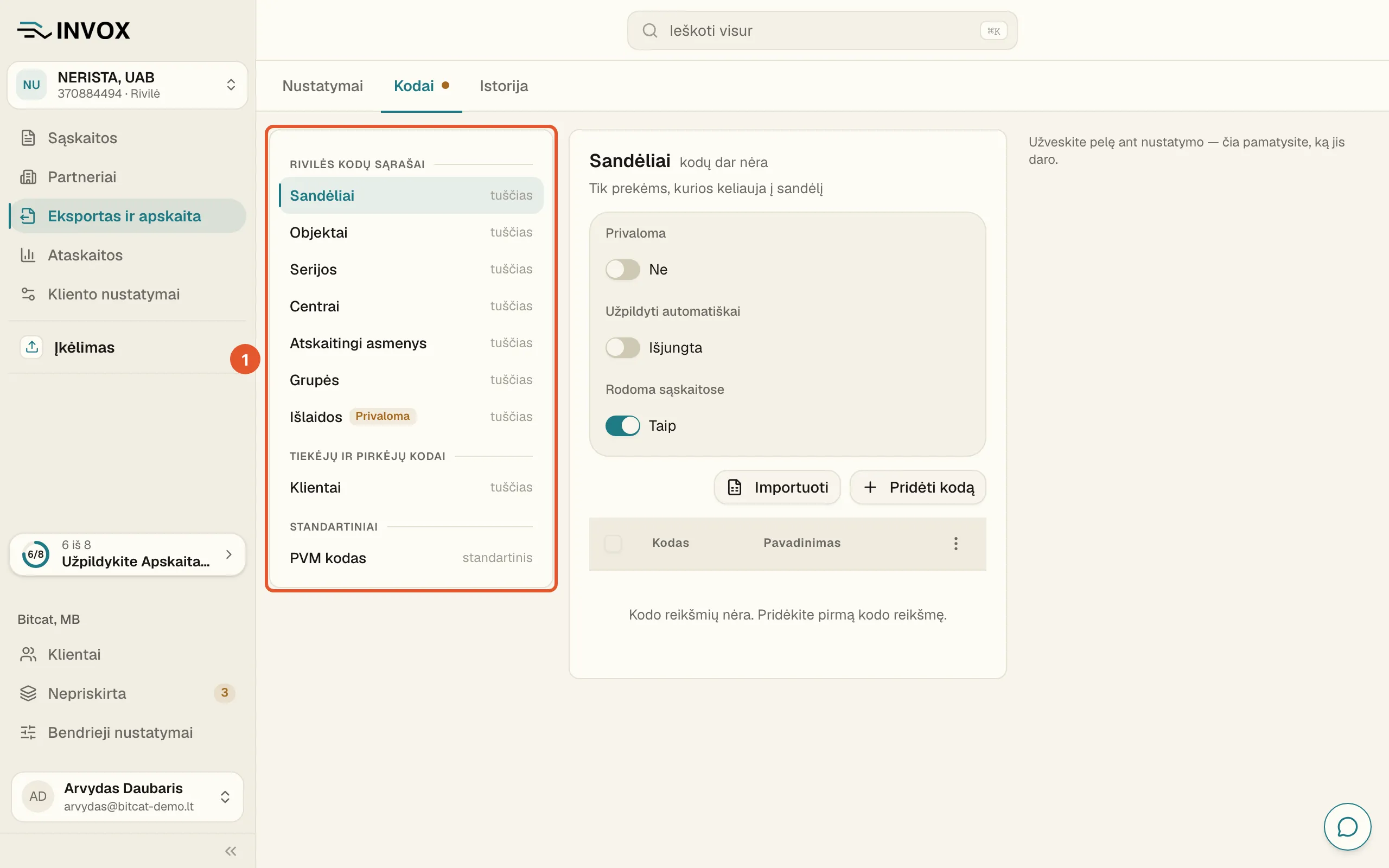Click the Kodas column header
This screenshot has height=868, width=1389.
click(x=671, y=543)
